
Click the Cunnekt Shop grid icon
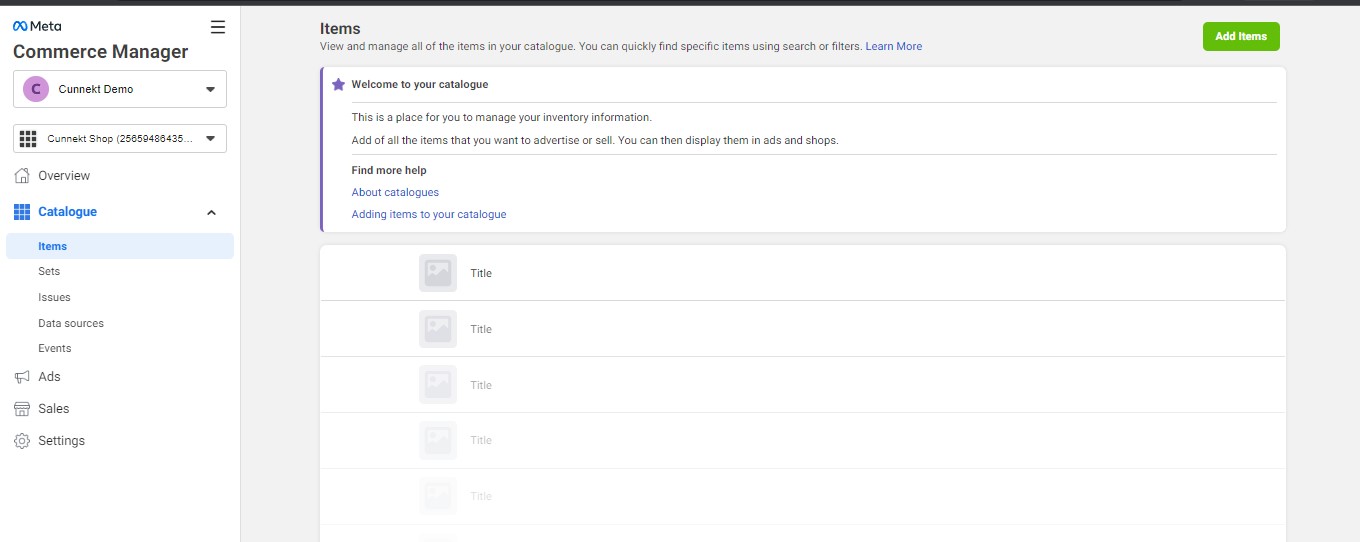tap(28, 139)
